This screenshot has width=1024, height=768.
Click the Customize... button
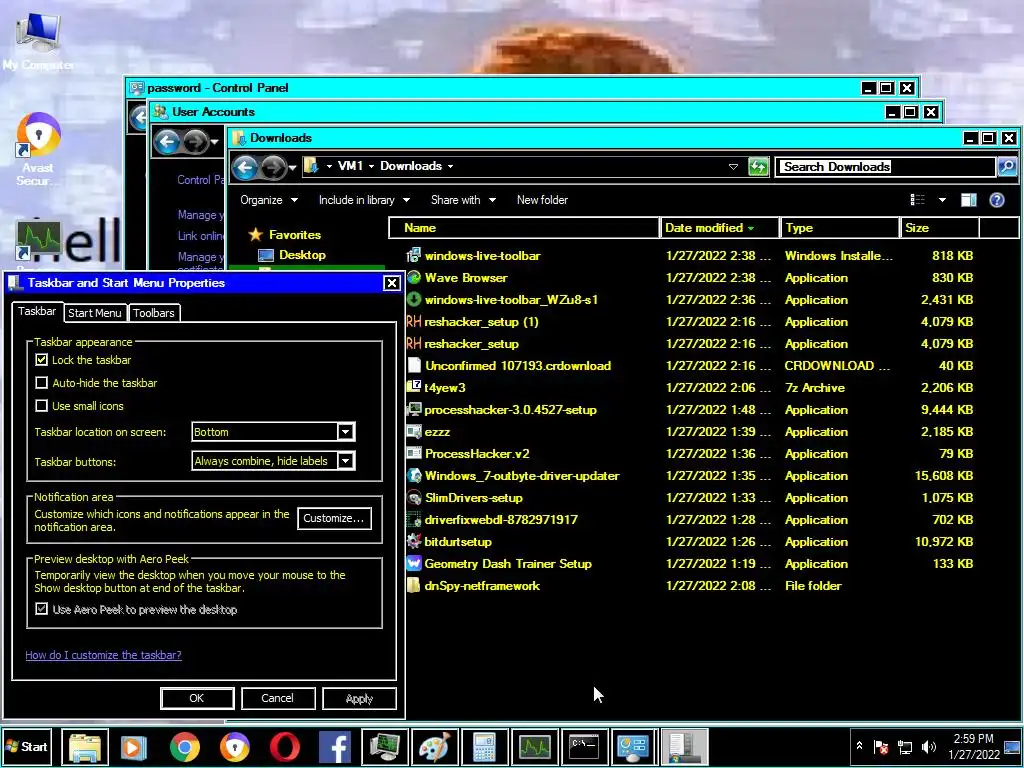tap(334, 518)
